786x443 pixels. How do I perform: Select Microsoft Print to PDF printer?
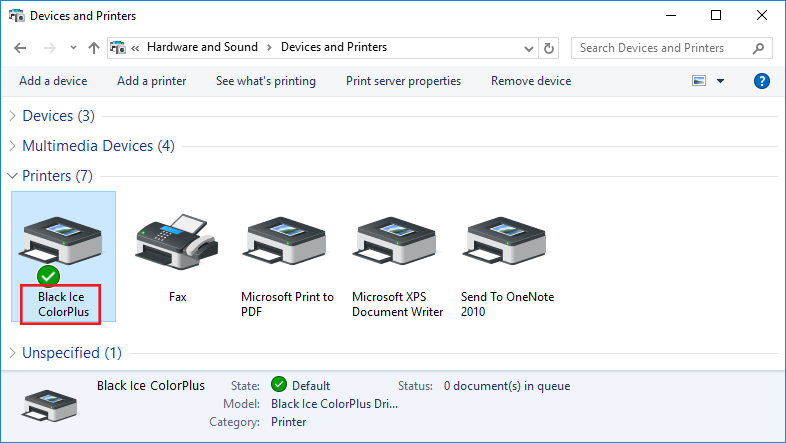click(x=287, y=241)
